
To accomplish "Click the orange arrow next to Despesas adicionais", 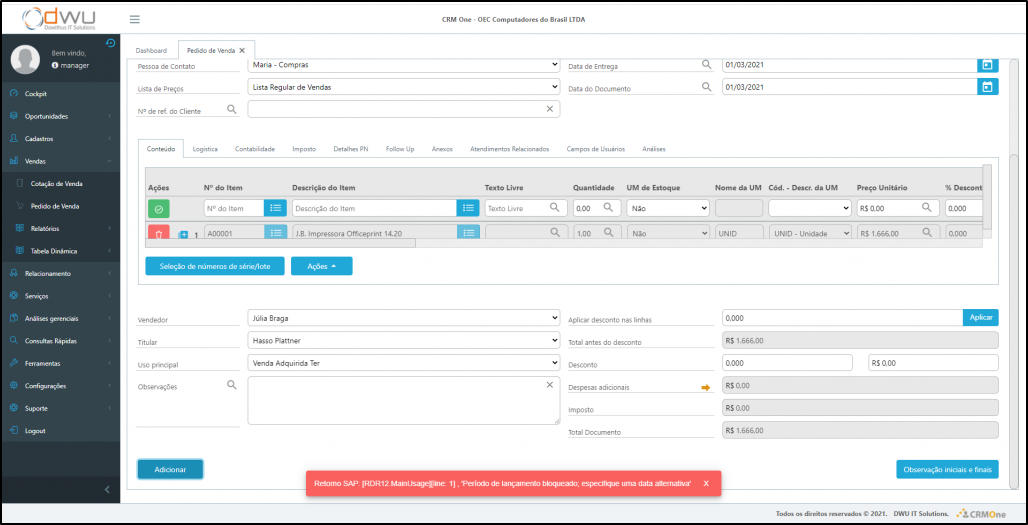I will [x=705, y=386].
